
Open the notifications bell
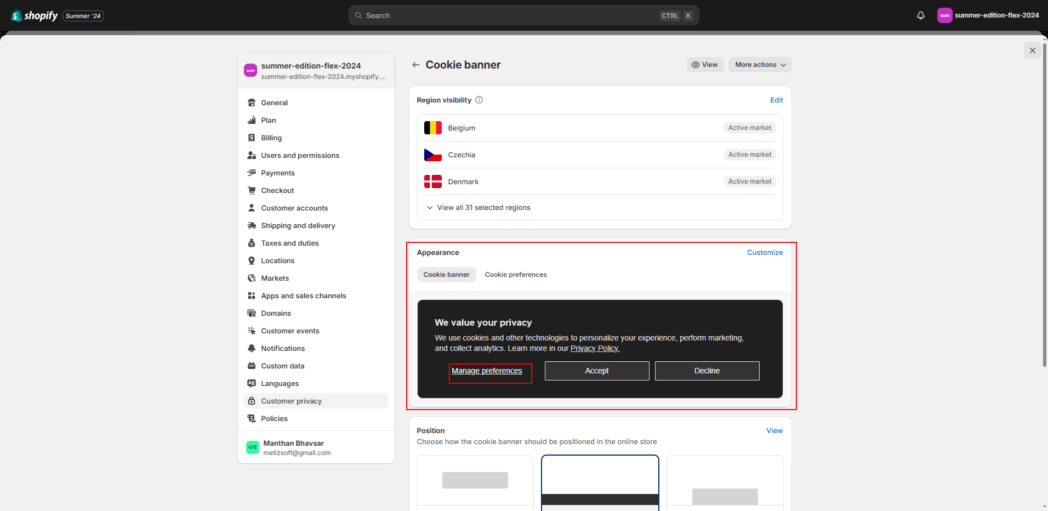click(920, 15)
